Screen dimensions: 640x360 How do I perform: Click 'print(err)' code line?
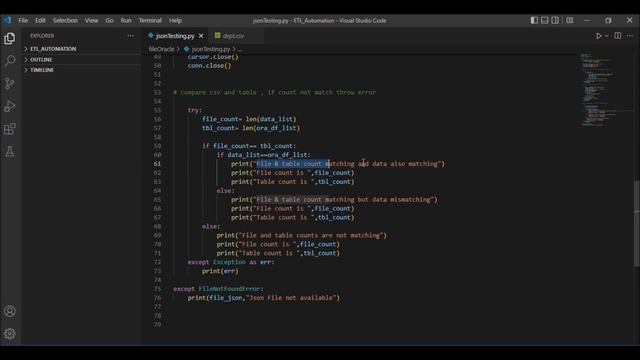(x=220, y=271)
